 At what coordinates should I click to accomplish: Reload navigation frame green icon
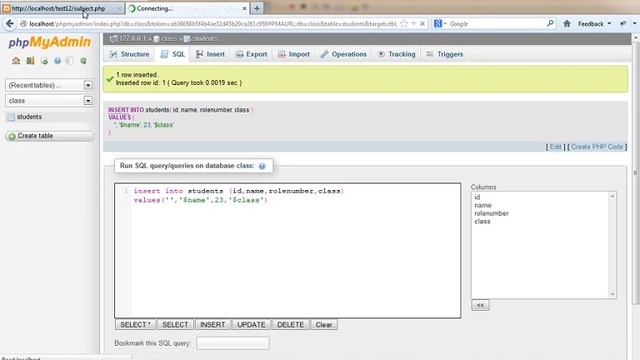pos(83,61)
